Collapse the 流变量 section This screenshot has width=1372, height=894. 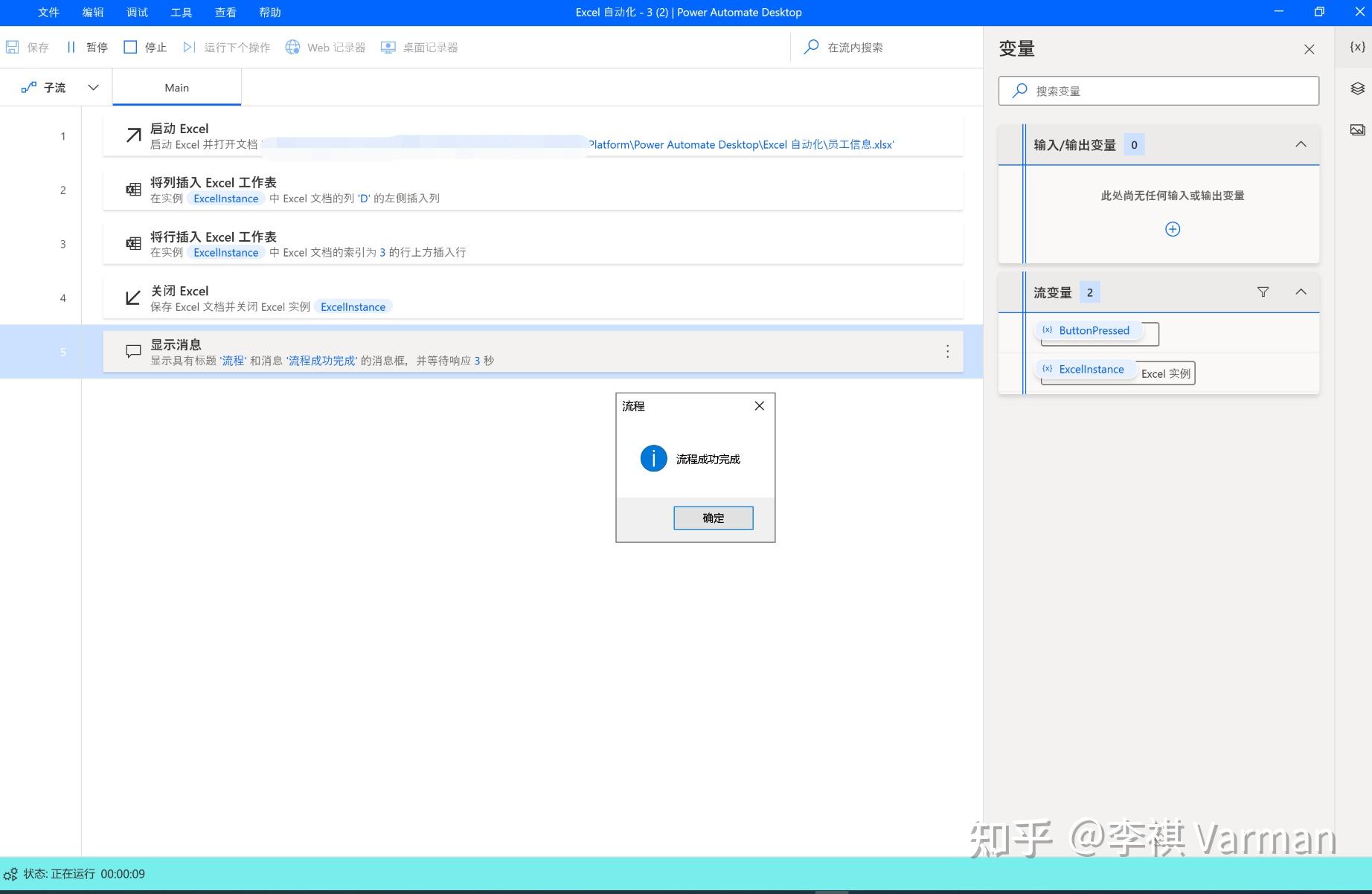[1301, 292]
